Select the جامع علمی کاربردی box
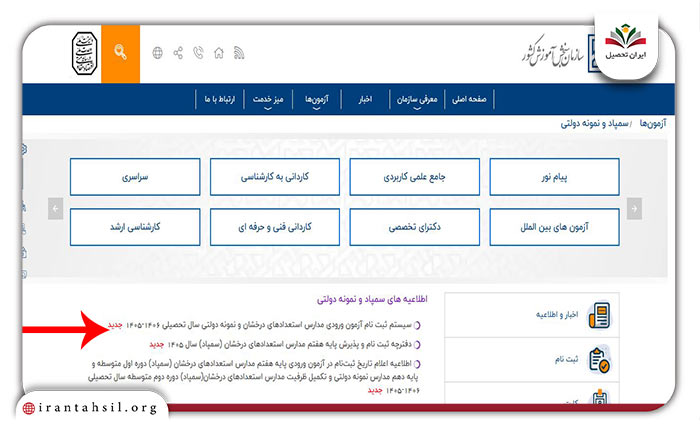 click(x=415, y=177)
